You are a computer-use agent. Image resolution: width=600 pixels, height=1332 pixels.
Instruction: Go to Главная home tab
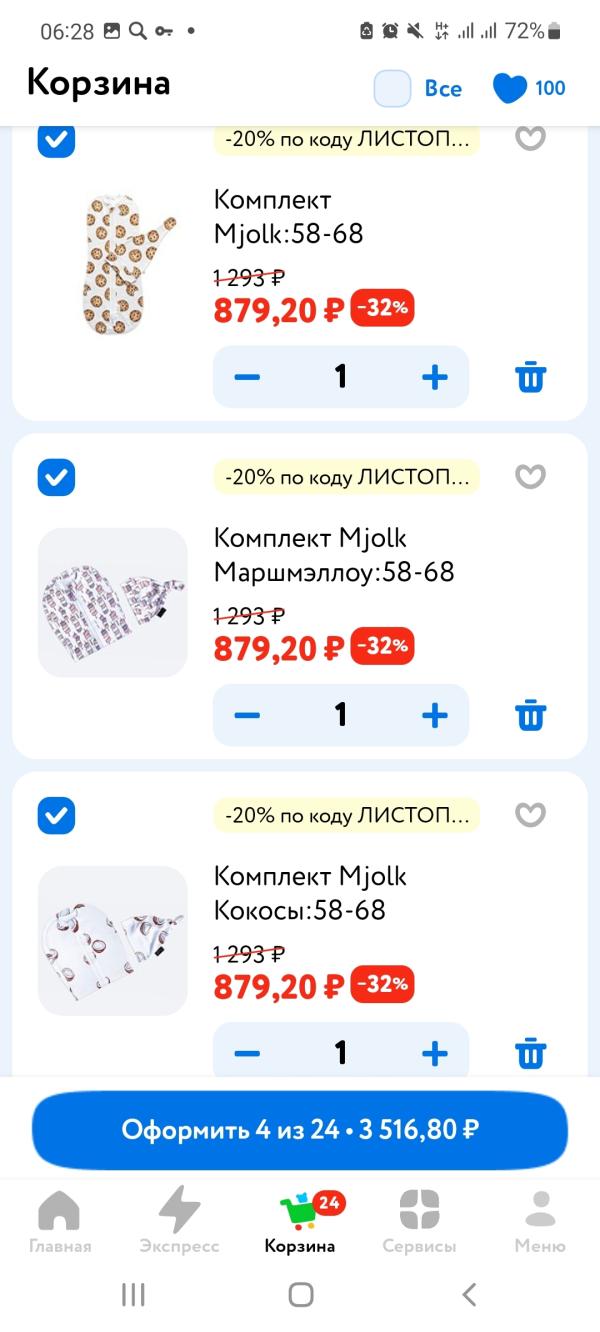click(x=60, y=1221)
